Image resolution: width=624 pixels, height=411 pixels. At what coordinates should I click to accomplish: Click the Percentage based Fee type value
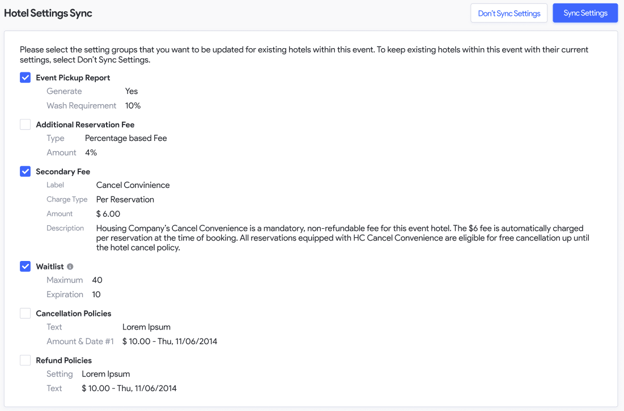[126, 138]
